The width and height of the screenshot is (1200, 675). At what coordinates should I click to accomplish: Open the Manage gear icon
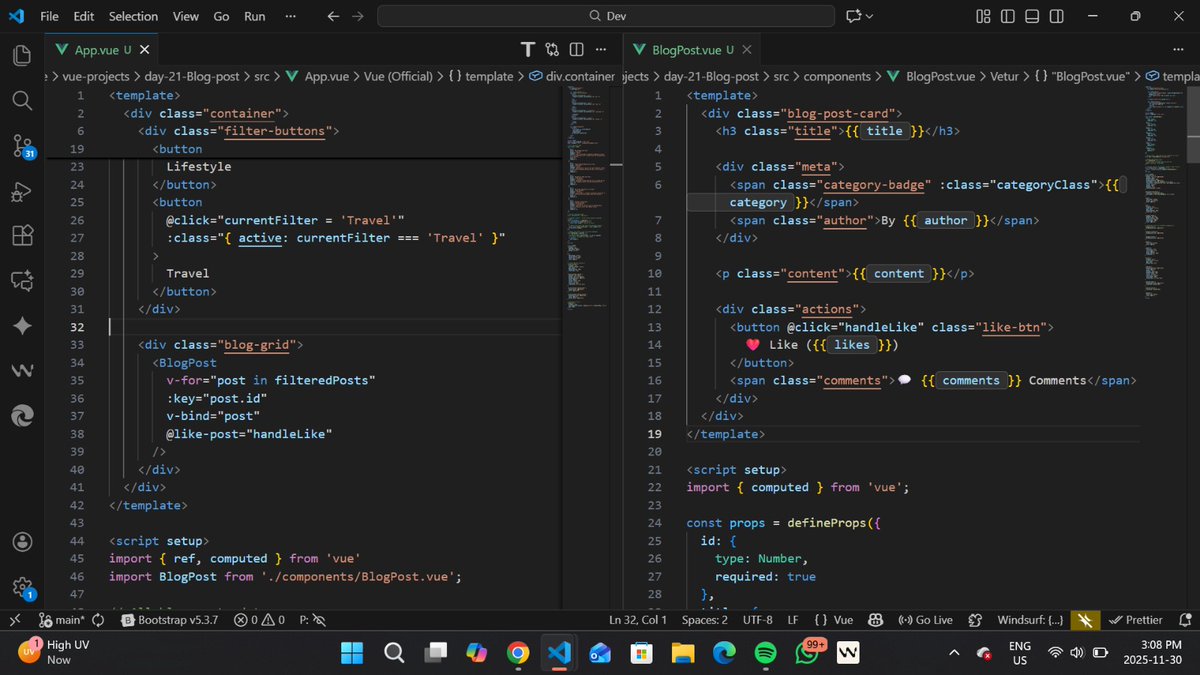click(x=22, y=587)
